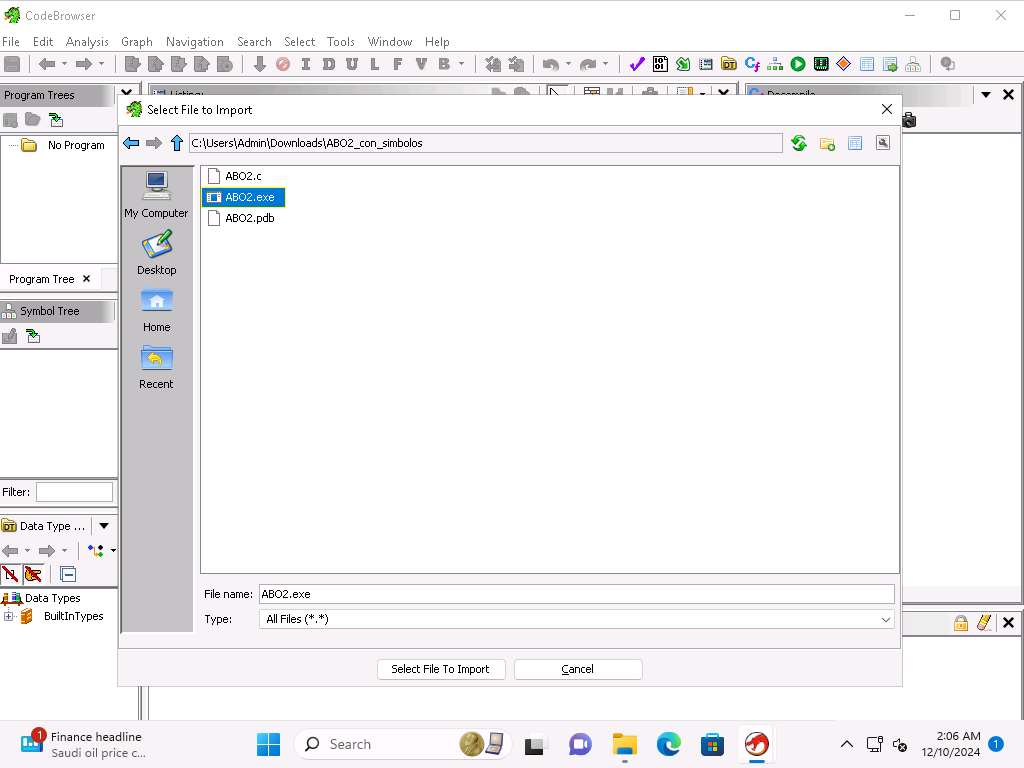Cancel the import file dialog
The height and width of the screenshot is (768, 1024).
point(577,669)
